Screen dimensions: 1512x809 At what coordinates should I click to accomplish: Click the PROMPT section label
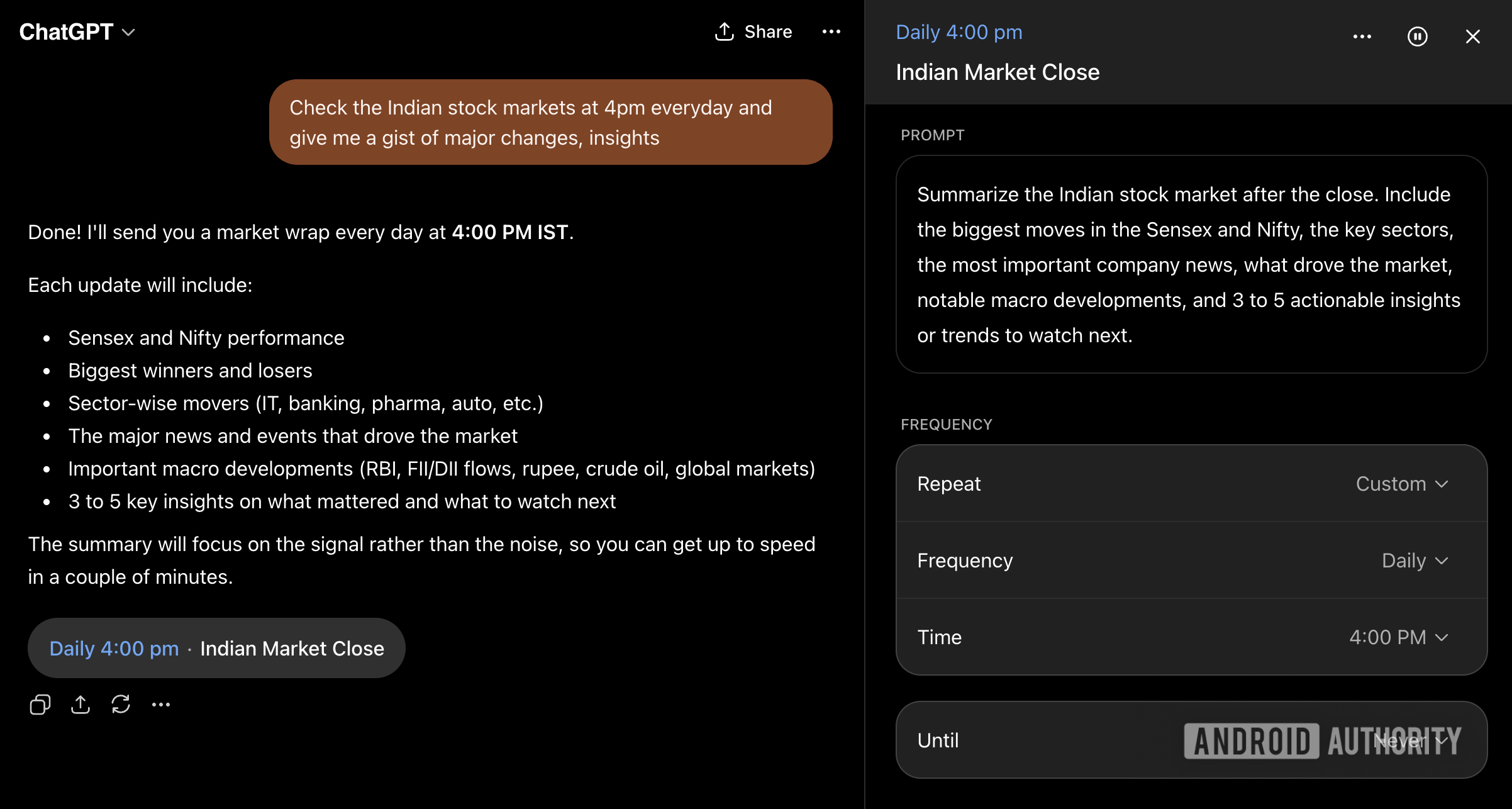932,135
